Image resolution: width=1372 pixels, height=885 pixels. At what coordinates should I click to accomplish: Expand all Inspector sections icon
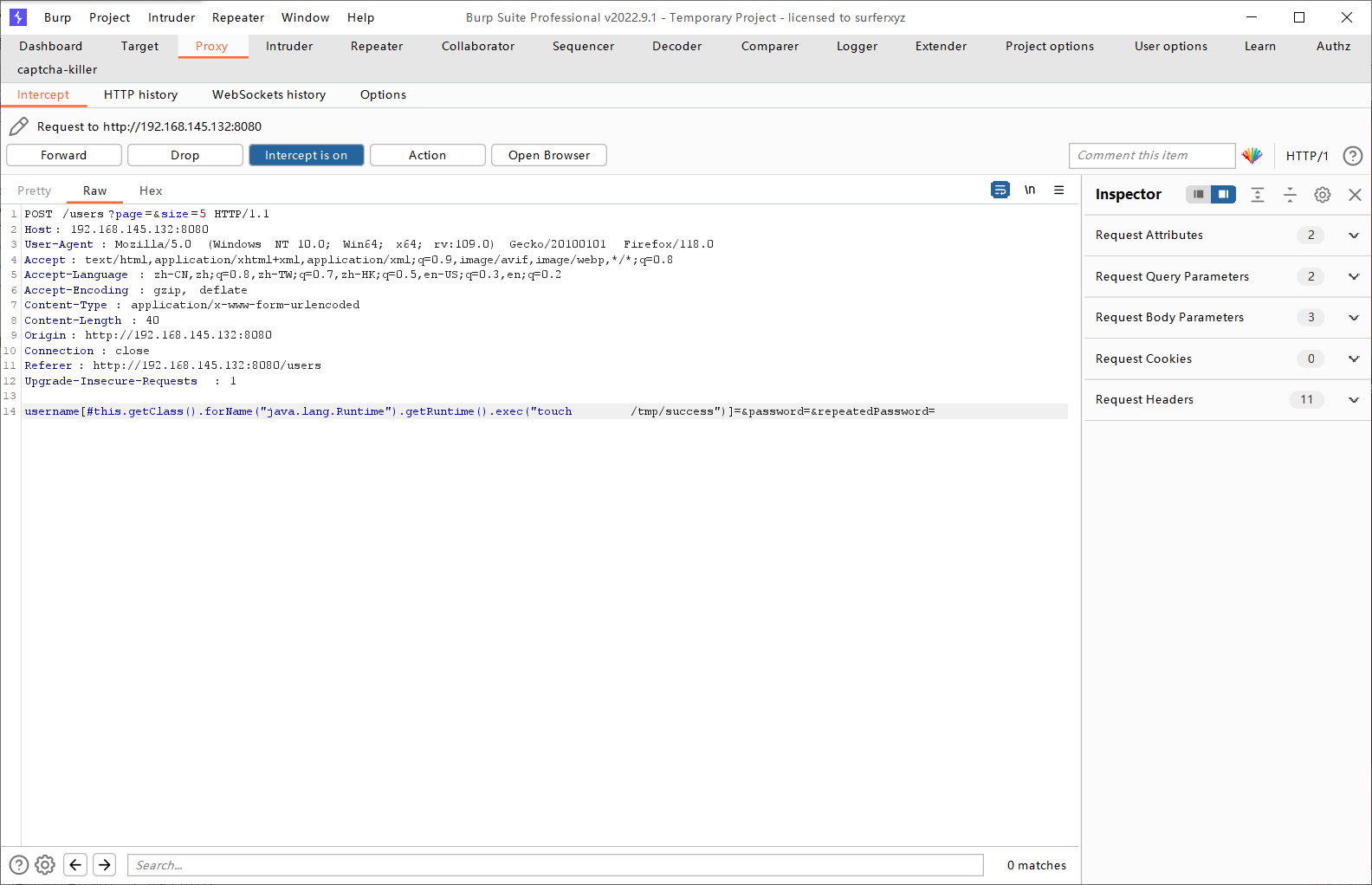coord(1258,195)
